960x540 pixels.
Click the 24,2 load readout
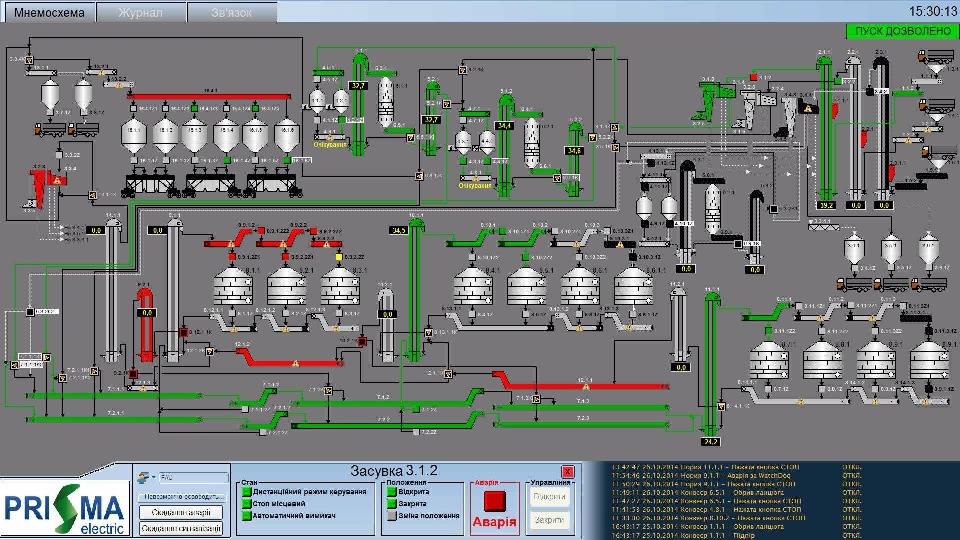[710, 441]
